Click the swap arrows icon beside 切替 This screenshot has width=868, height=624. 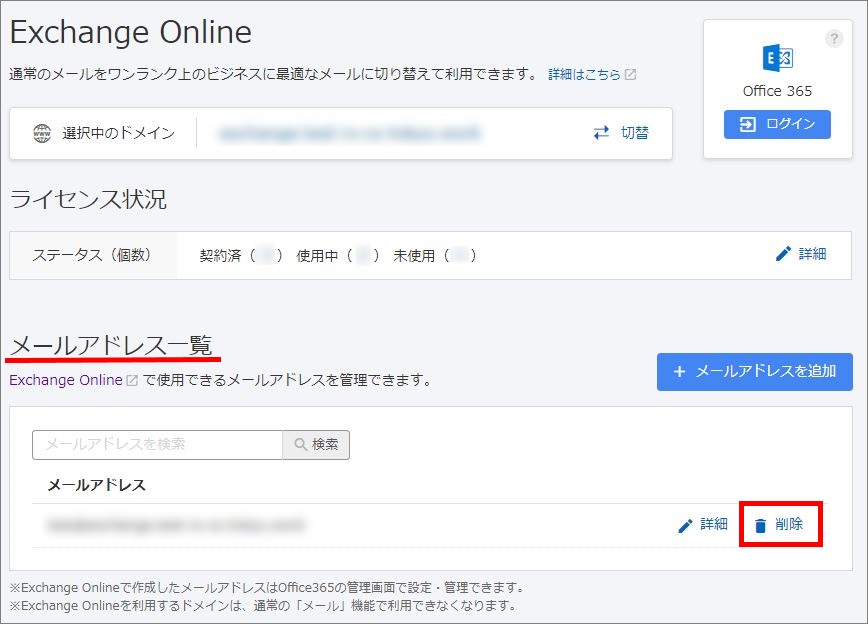[x=601, y=133]
